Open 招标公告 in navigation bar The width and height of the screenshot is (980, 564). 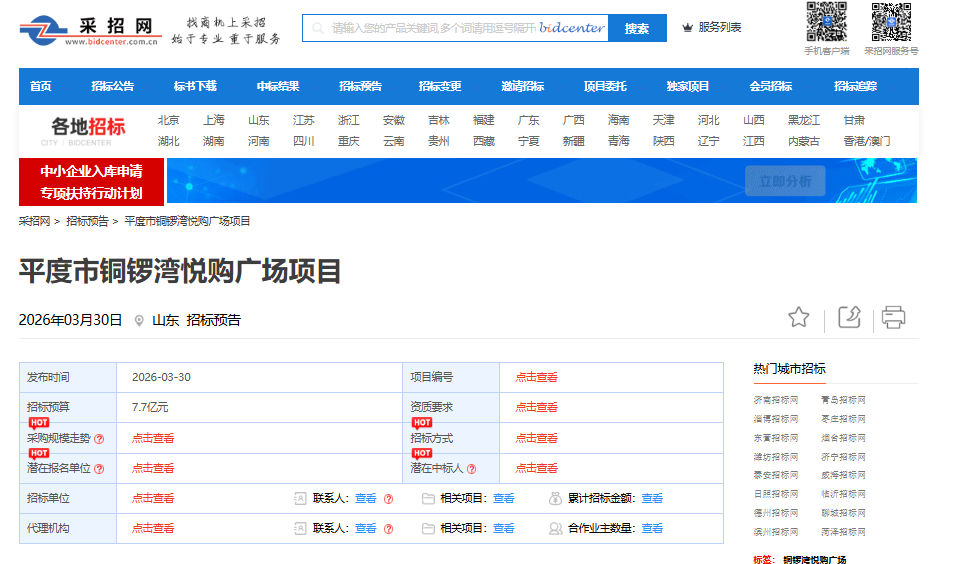click(112, 86)
